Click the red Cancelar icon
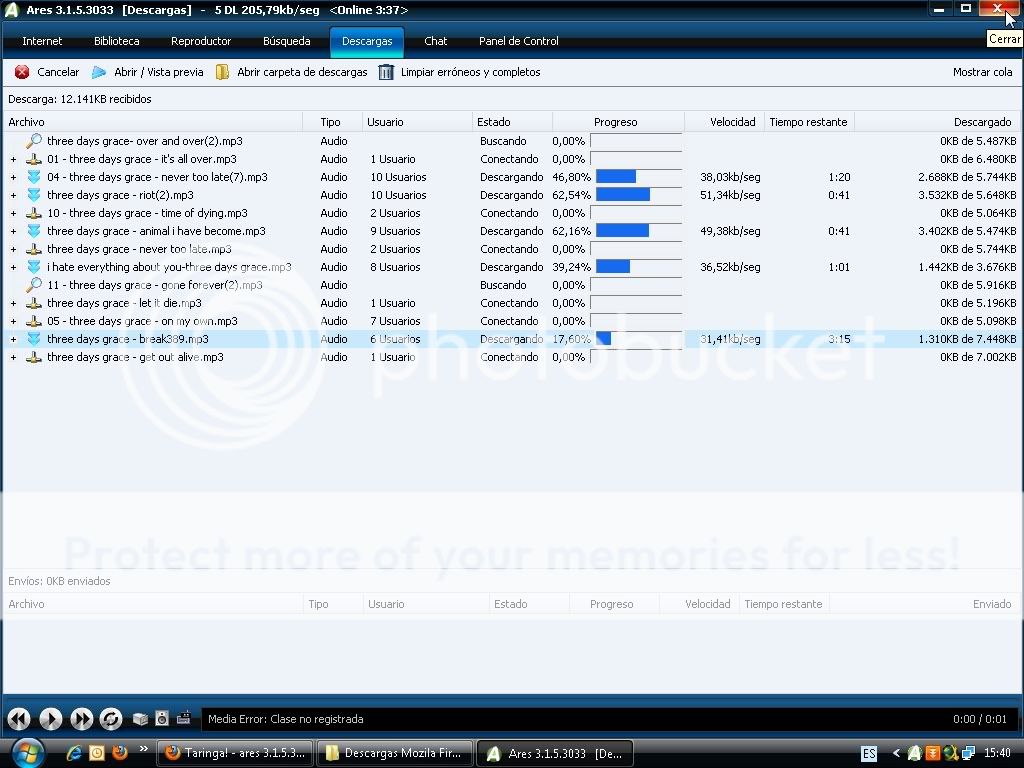 [22, 72]
